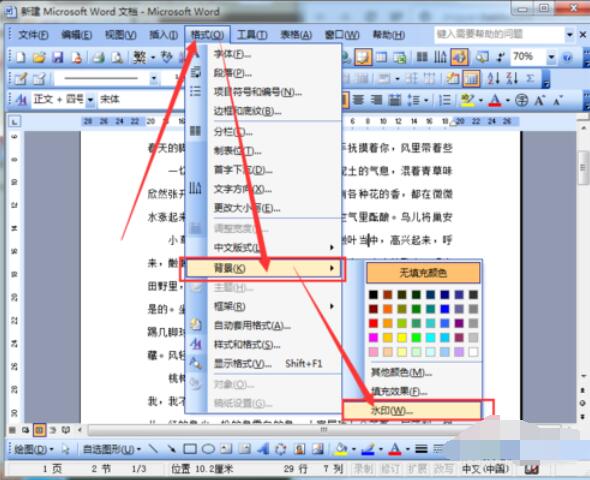Toggle 扩展 extend selection in status bar
The height and width of the screenshot is (480, 590).
coord(417,468)
